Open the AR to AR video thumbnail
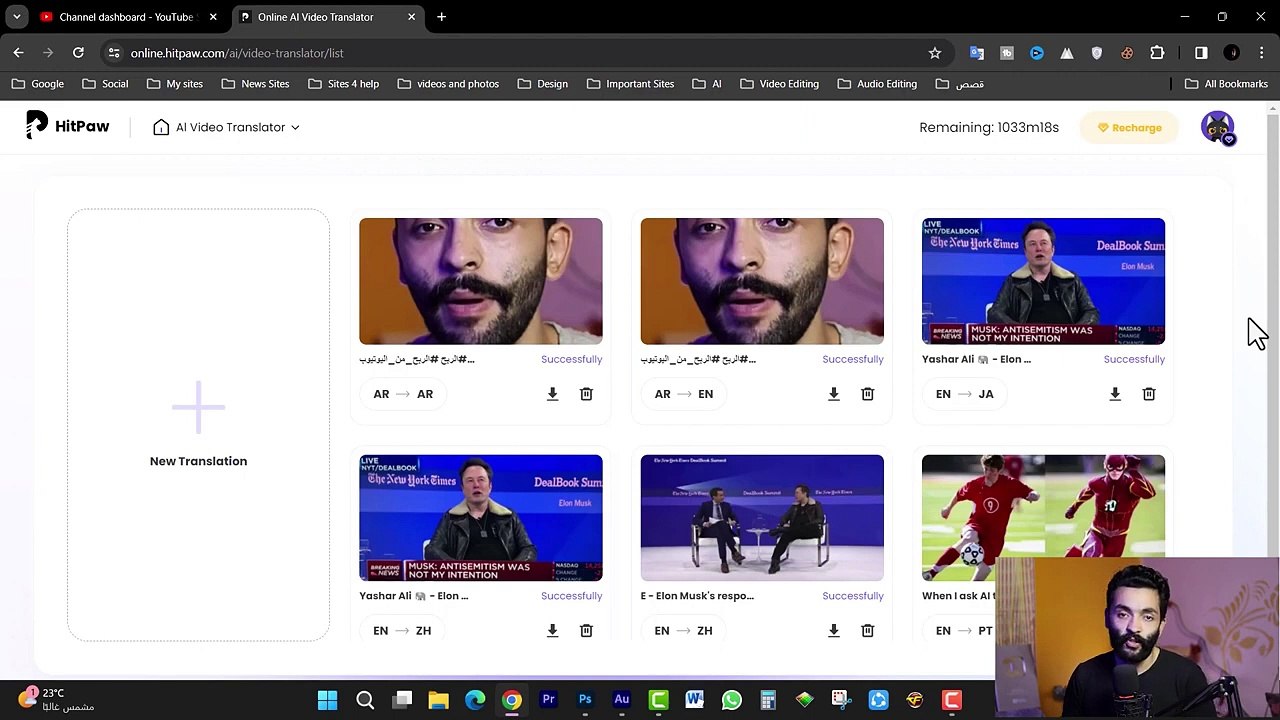1280x720 pixels. click(x=481, y=281)
